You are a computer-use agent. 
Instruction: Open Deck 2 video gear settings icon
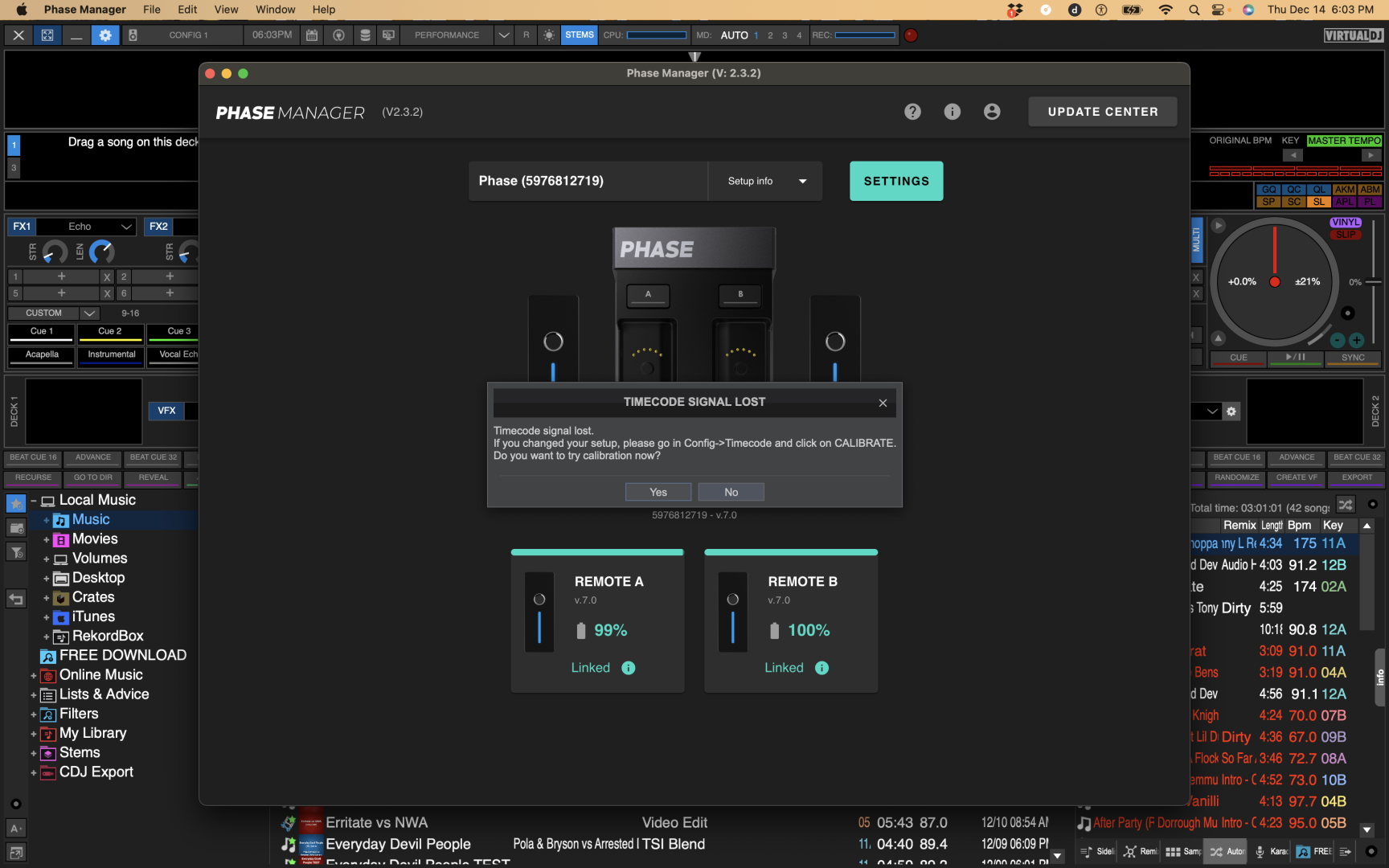pos(1231,411)
